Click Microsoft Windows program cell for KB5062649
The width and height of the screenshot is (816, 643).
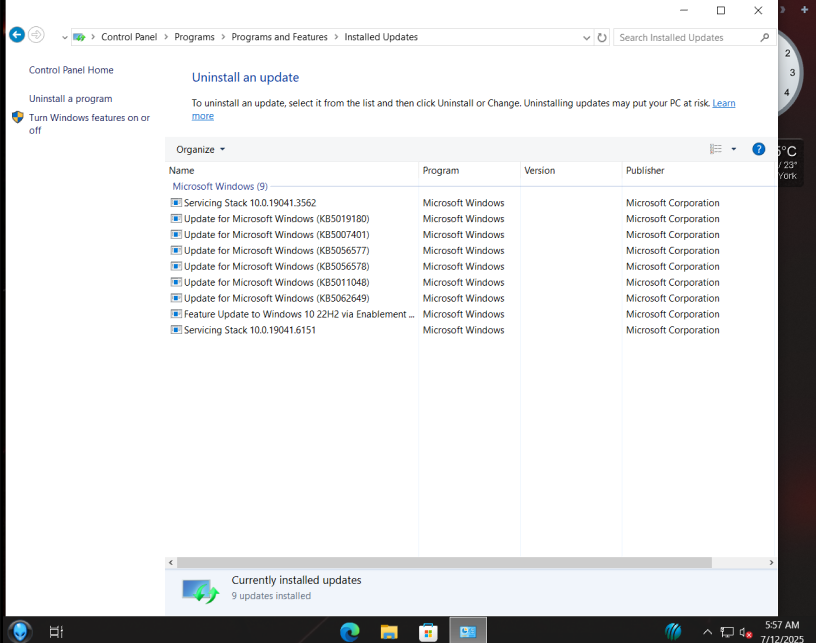[463, 298]
